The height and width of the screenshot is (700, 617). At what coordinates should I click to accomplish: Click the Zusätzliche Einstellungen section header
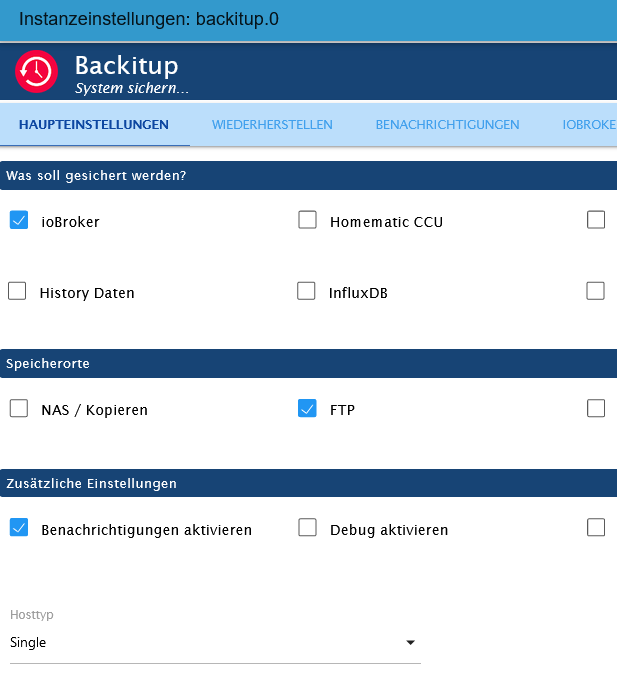click(x=308, y=483)
